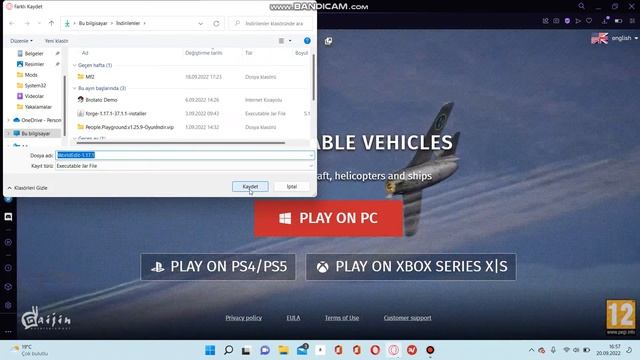Select Bu bilgisayar in the address breadcrumb

[93, 23]
